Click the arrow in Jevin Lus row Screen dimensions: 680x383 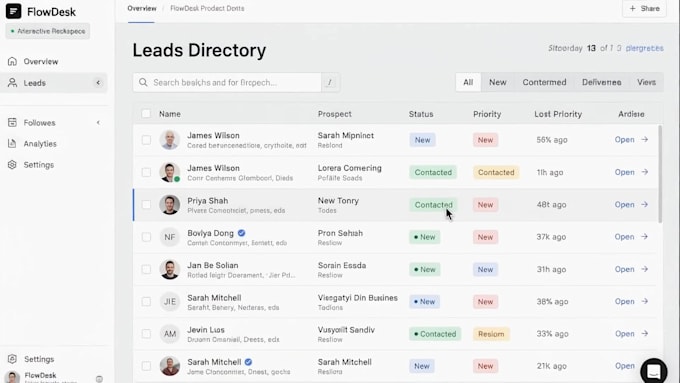(x=645, y=334)
